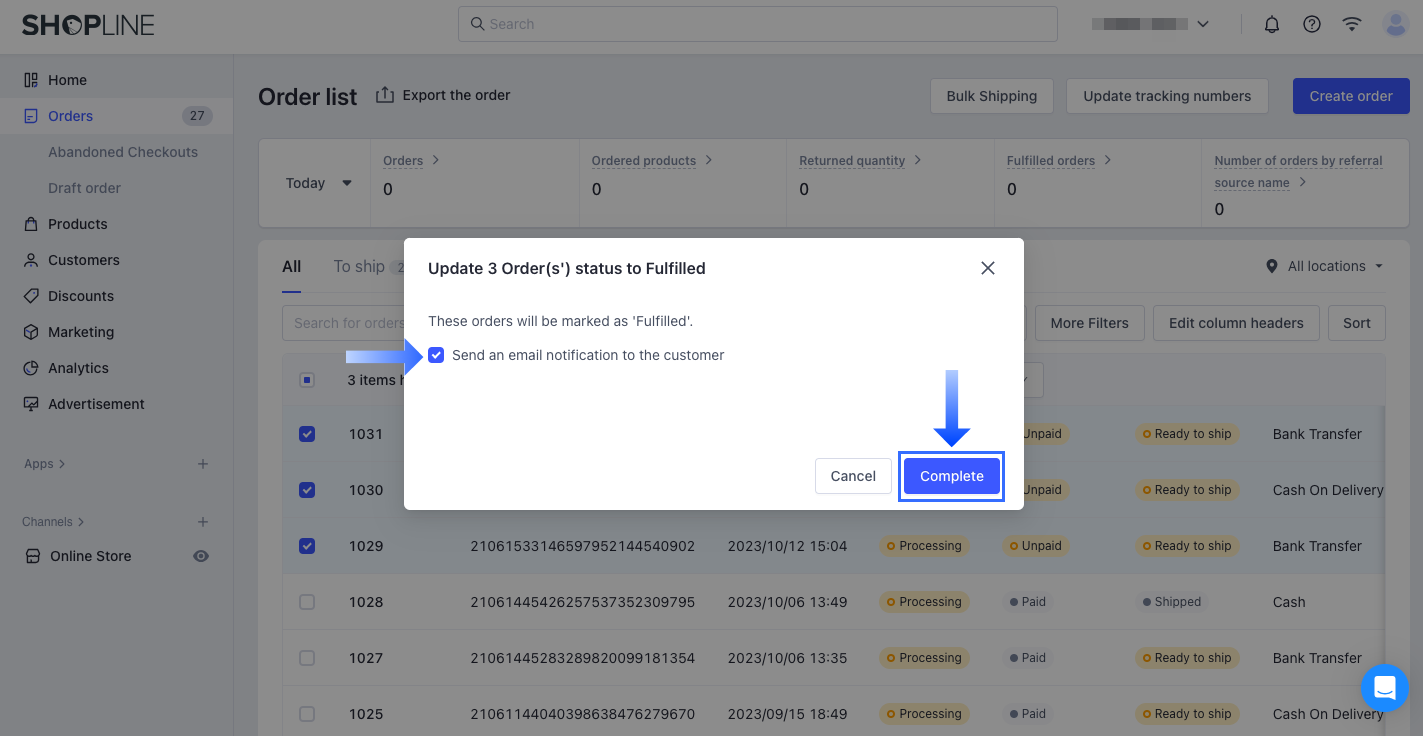The width and height of the screenshot is (1423, 736).
Task: Add a new sales channel with plus icon
Action: [x=203, y=522]
